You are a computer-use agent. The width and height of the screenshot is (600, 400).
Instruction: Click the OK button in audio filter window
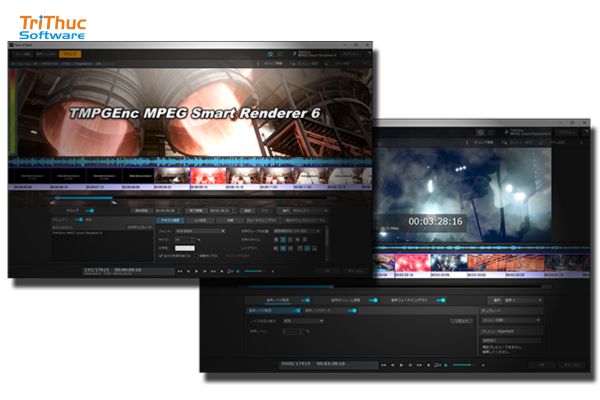click(x=541, y=365)
